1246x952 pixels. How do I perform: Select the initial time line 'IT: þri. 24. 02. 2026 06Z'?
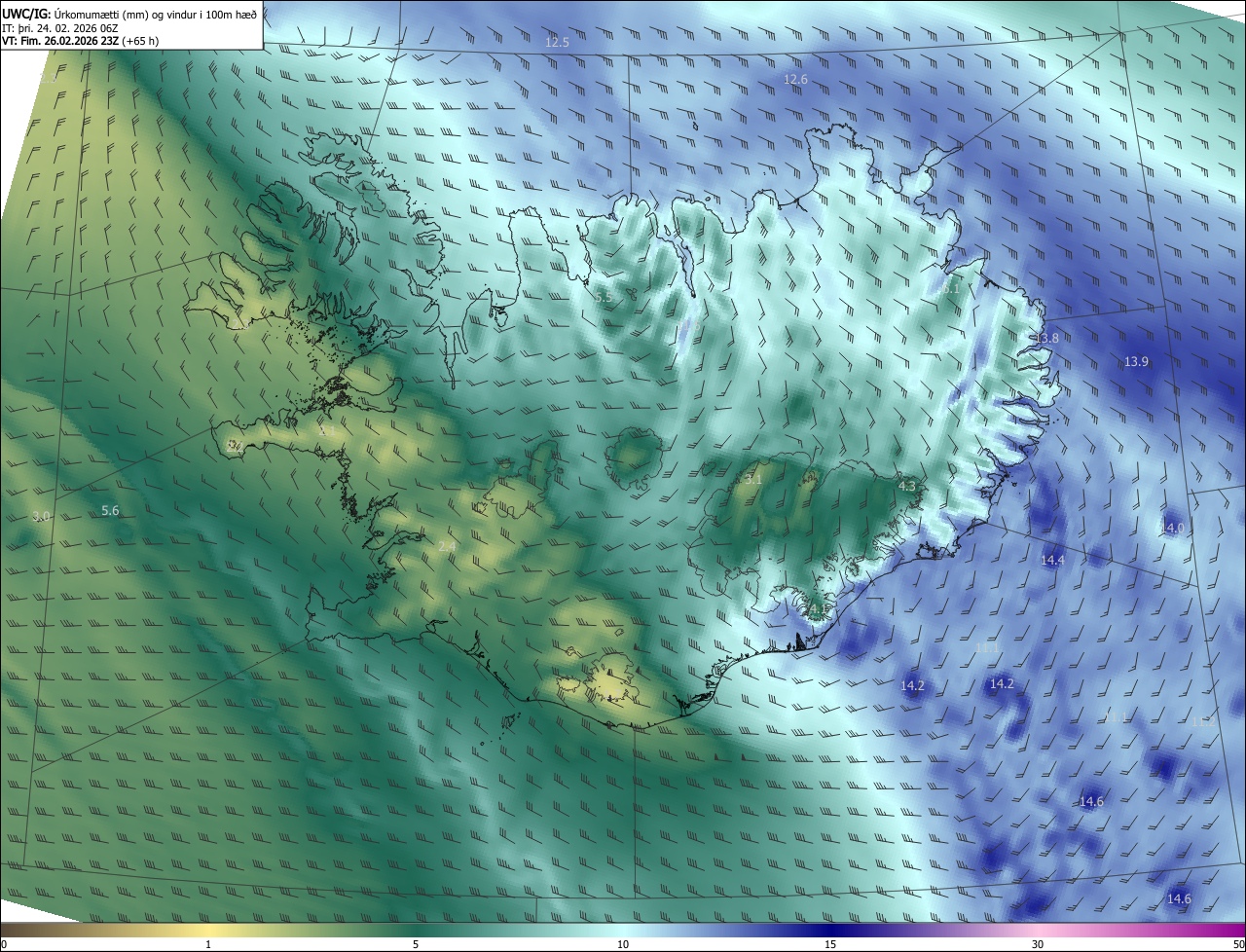coord(59,27)
